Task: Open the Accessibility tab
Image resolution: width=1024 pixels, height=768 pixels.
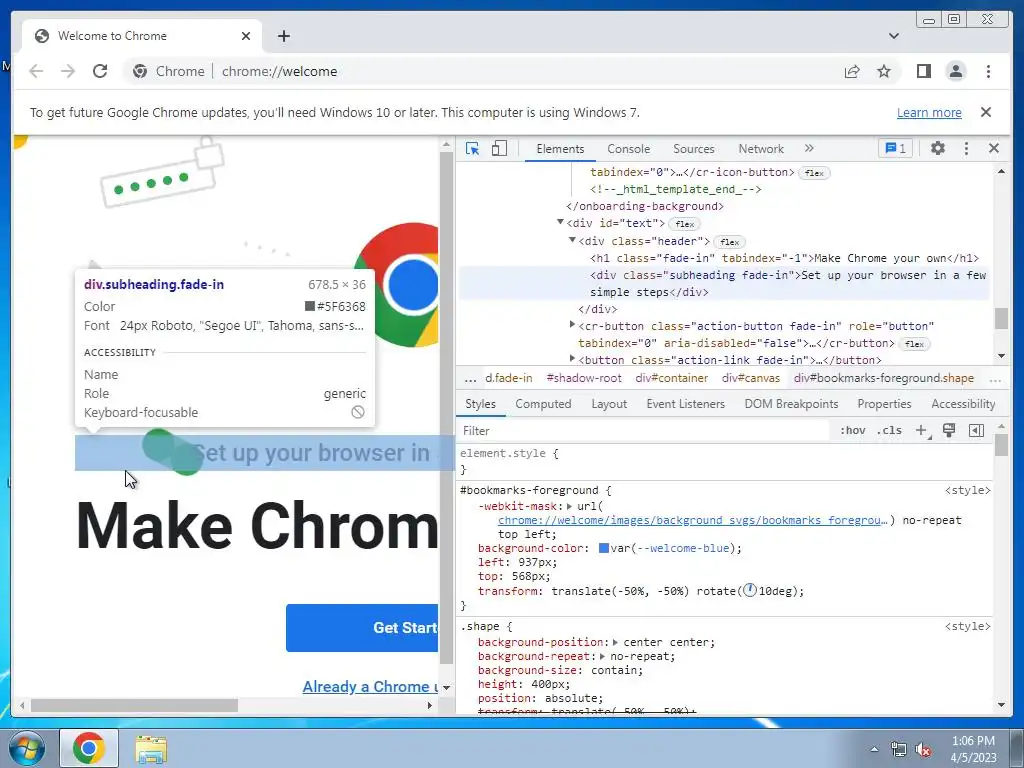Action: click(x=963, y=404)
